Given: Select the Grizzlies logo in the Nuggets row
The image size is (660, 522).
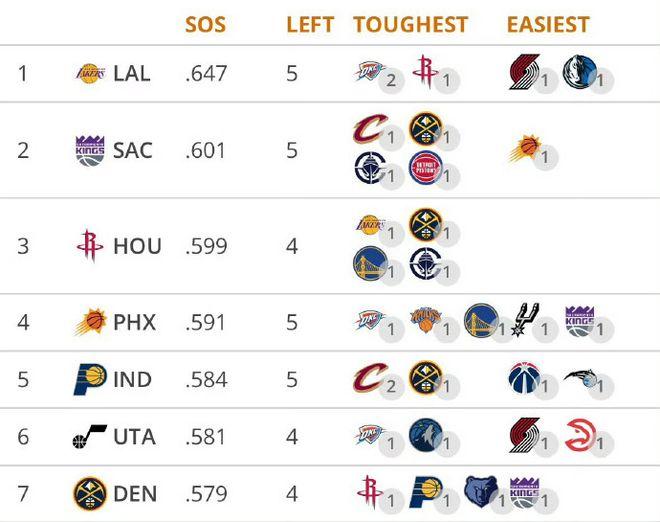Looking at the screenshot, I should pos(482,492).
